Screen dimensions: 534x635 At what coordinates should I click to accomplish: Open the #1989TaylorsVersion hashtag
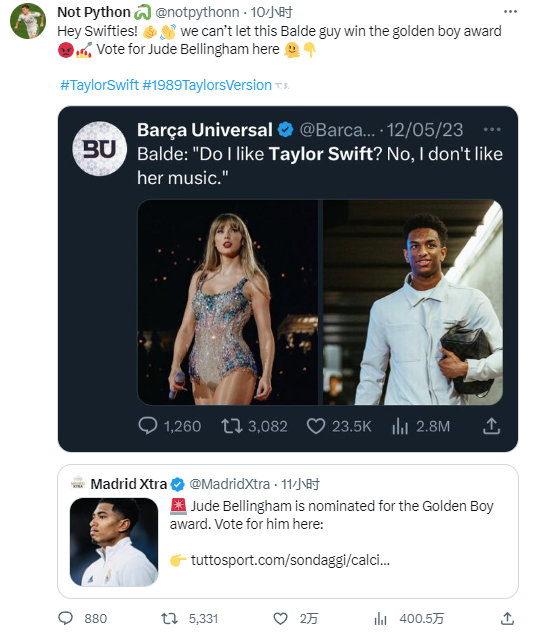pos(207,85)
